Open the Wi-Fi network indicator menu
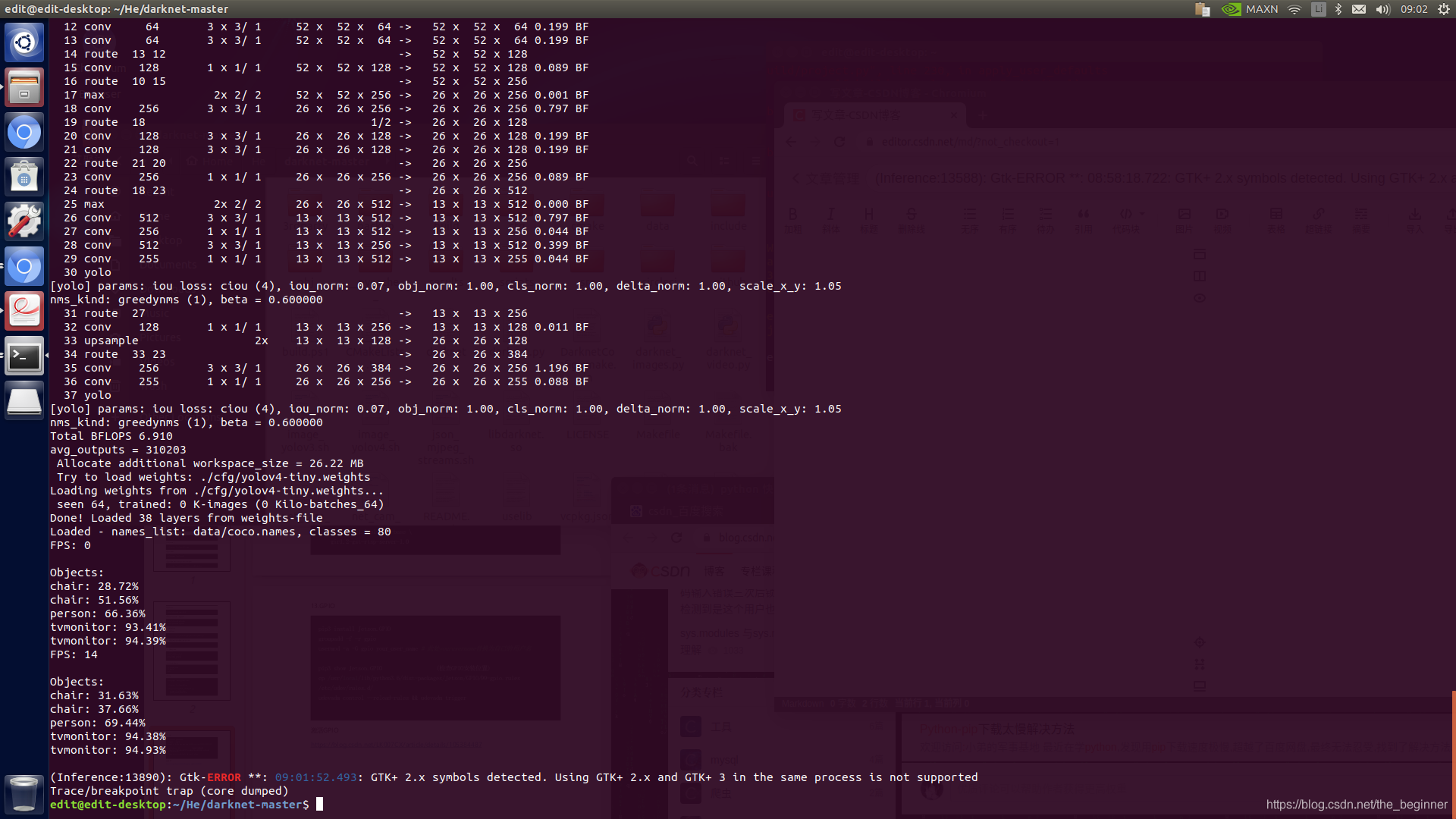The height and width of the screenshot is (819, 1456). [x=1294, y=9]
